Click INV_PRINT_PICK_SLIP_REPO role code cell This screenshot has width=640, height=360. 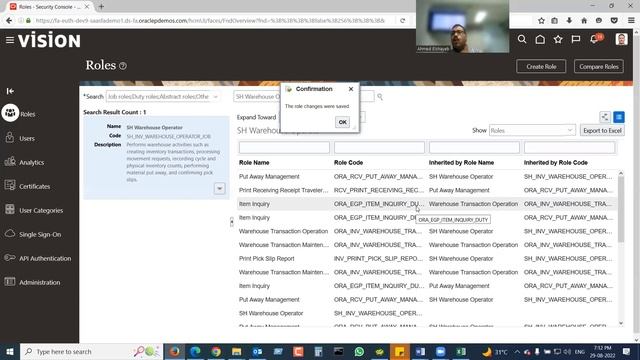378,258
